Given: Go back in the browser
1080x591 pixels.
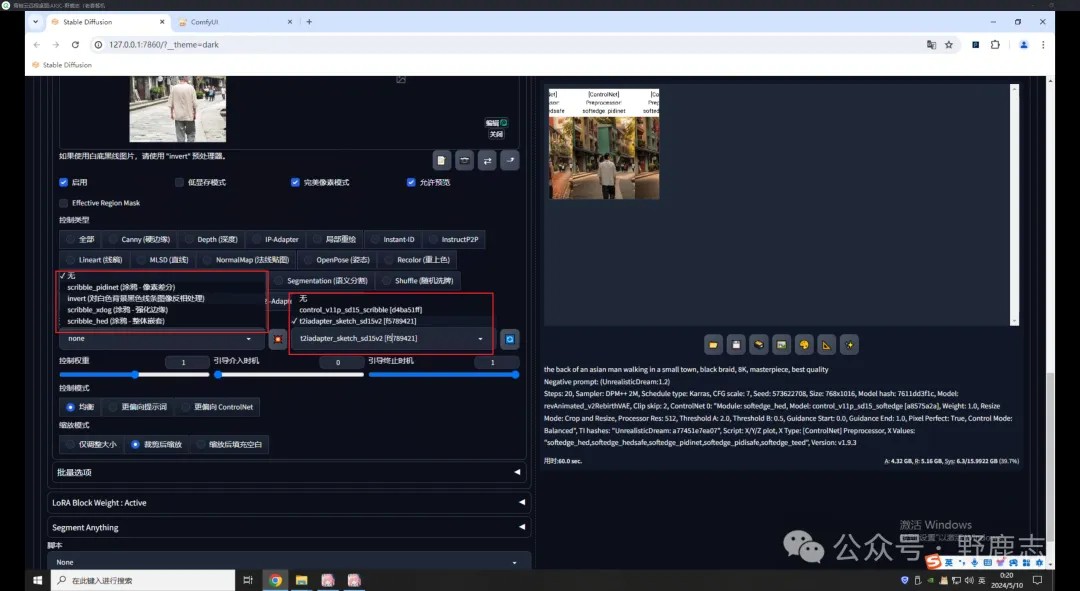Looking at the screenshot, I should coord(37,45).
